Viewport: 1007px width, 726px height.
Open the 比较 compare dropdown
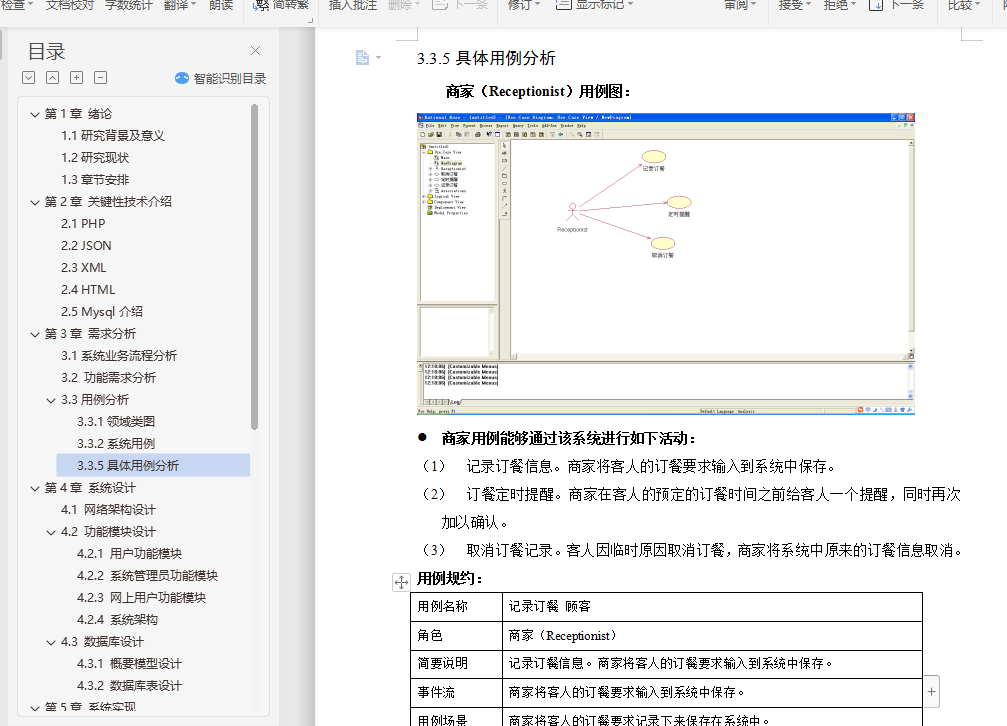point(965,6)
